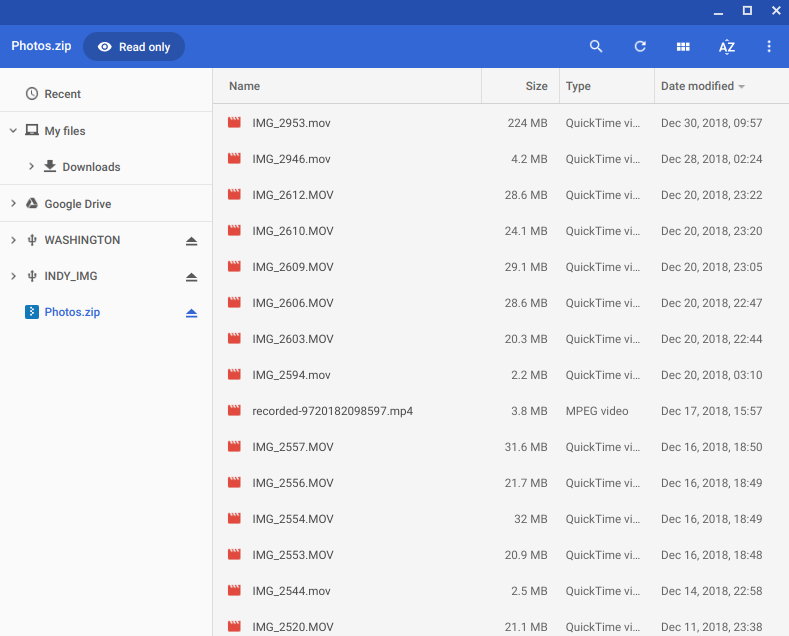Click the video icon of IMG_2953.mov
This screenshot has height=636, width=789.
coord(234,122)
